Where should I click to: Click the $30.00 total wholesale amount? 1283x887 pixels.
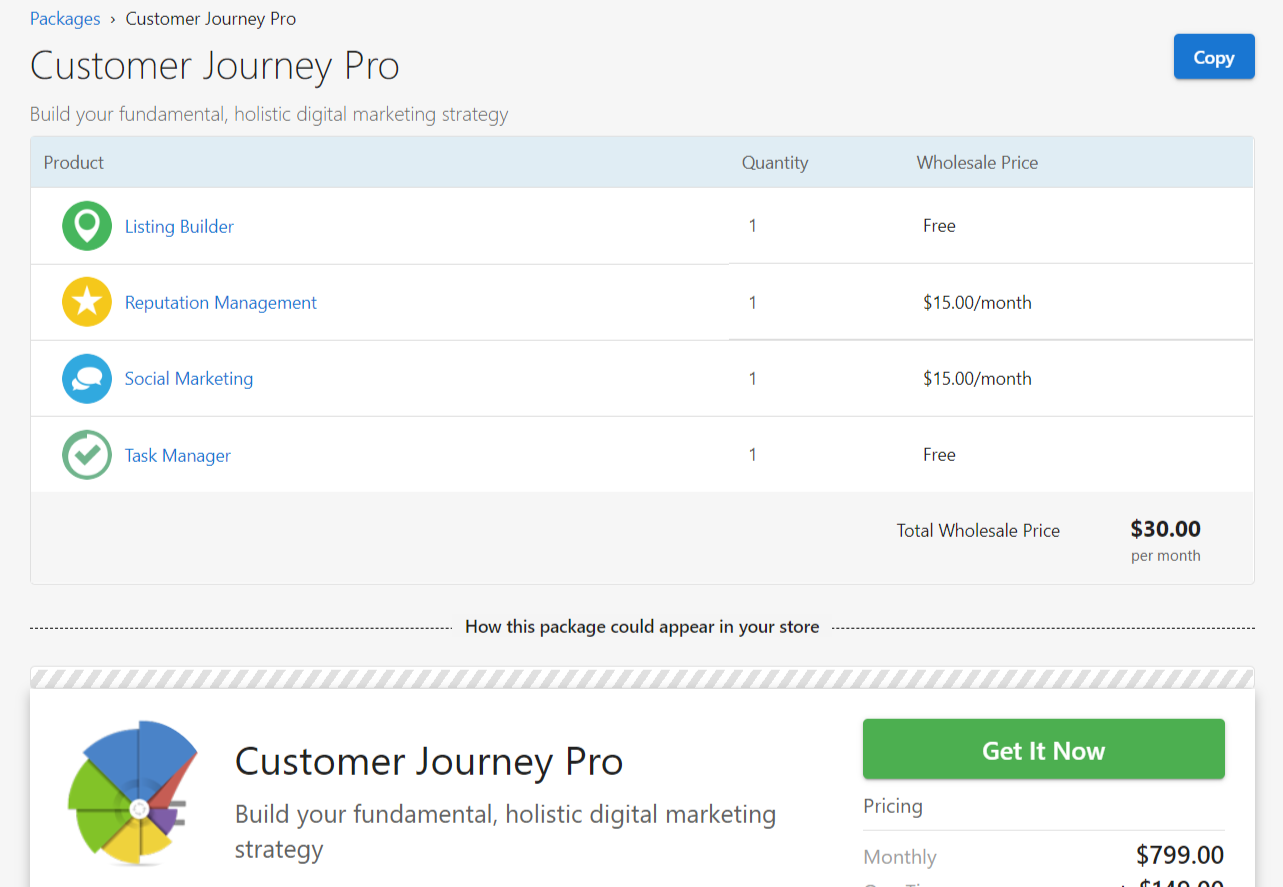1165,528
